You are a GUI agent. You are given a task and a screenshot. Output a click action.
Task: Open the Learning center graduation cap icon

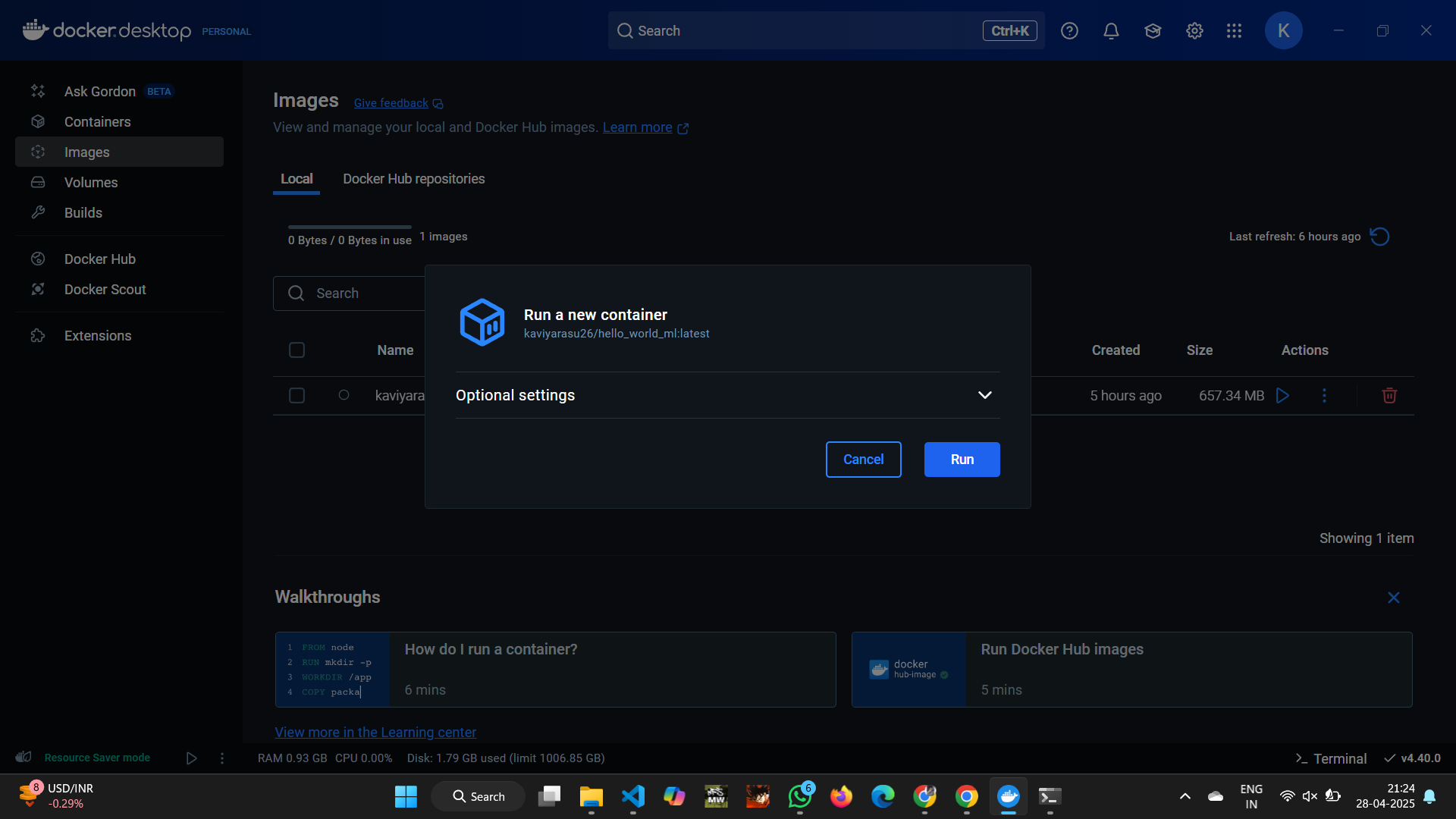[x=1153, y=31]
